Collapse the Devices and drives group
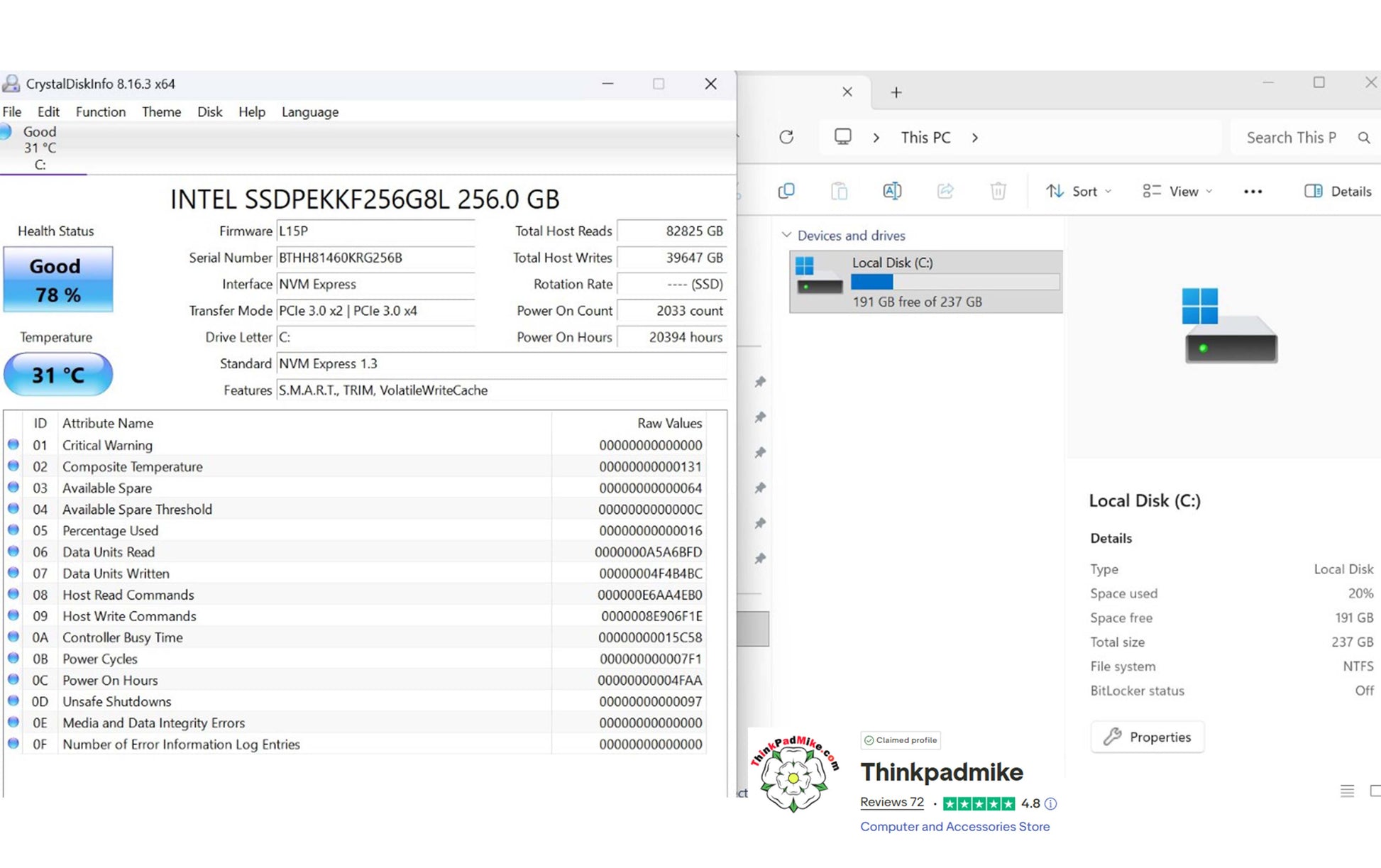Screen dimensions: 1381x868 tap(786, 235)
